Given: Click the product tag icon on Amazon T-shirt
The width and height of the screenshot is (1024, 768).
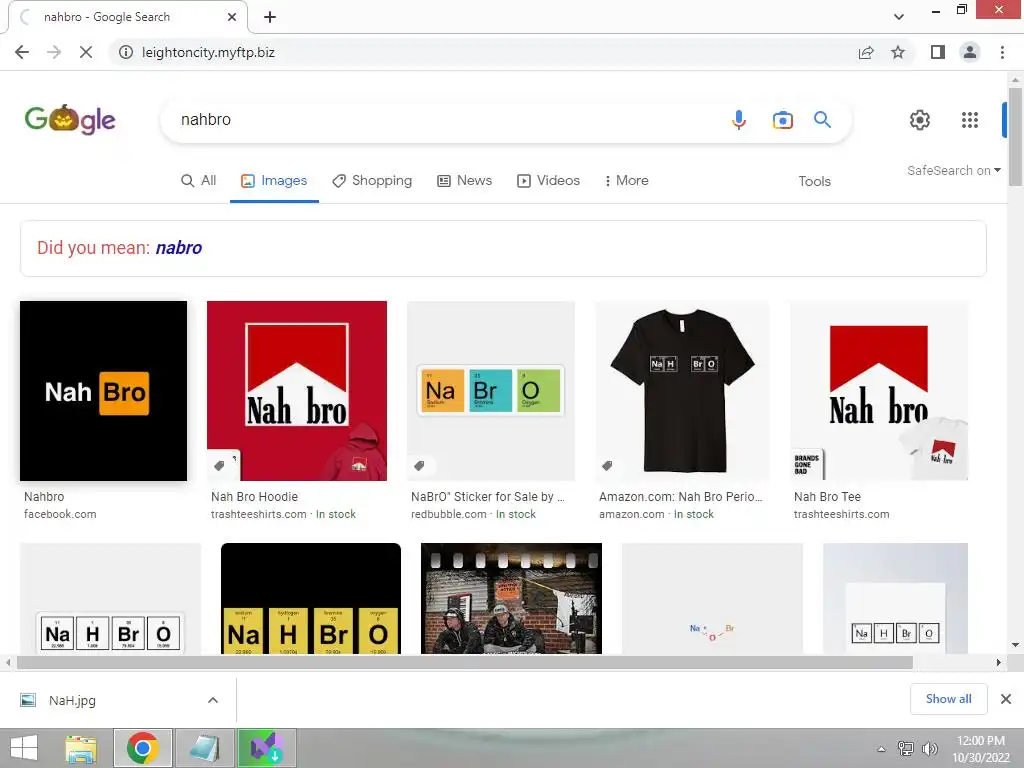Looking at the screenshot, I should pos(607,466).
